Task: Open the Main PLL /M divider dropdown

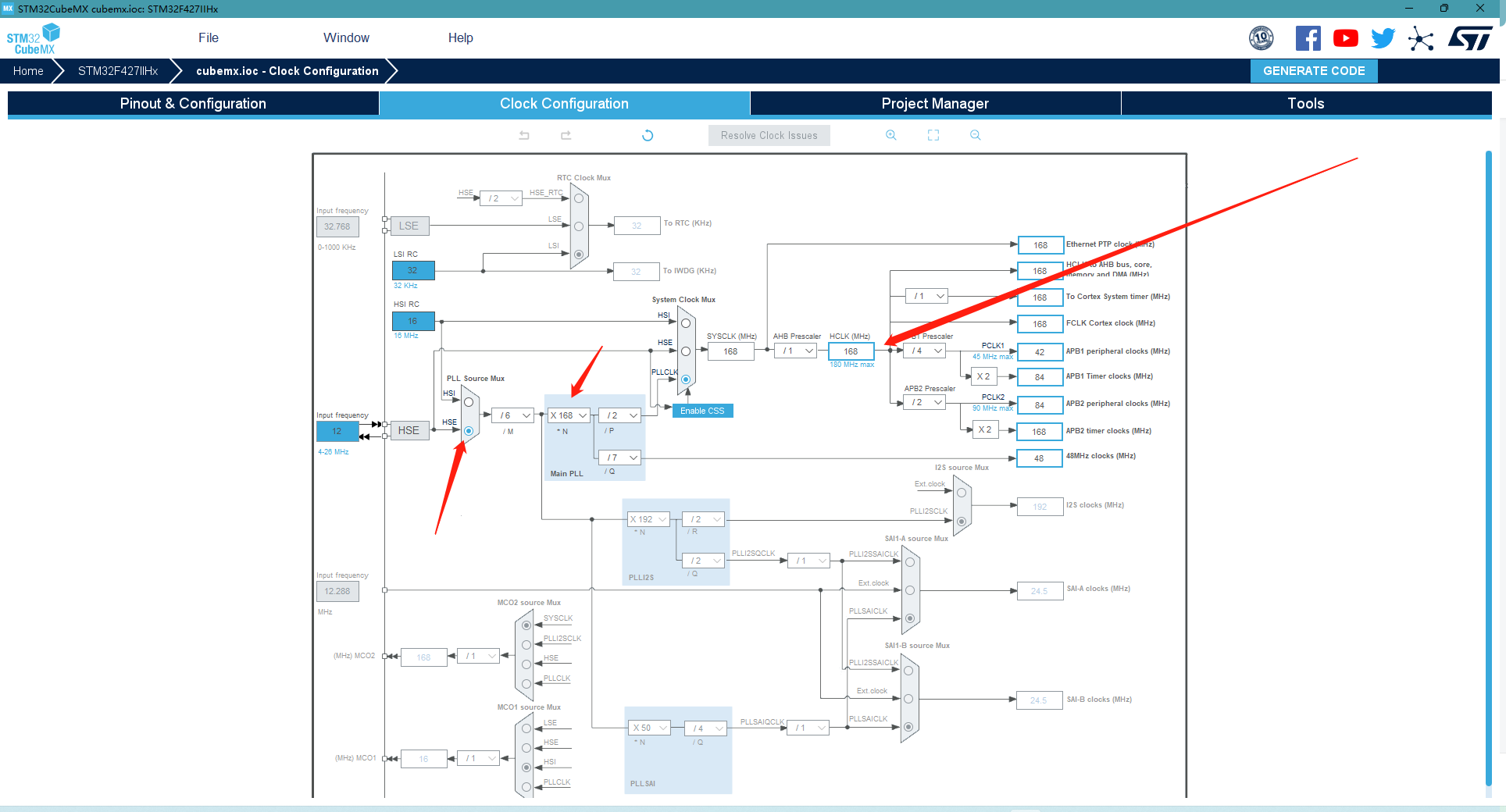Action: tap(513, 415)
